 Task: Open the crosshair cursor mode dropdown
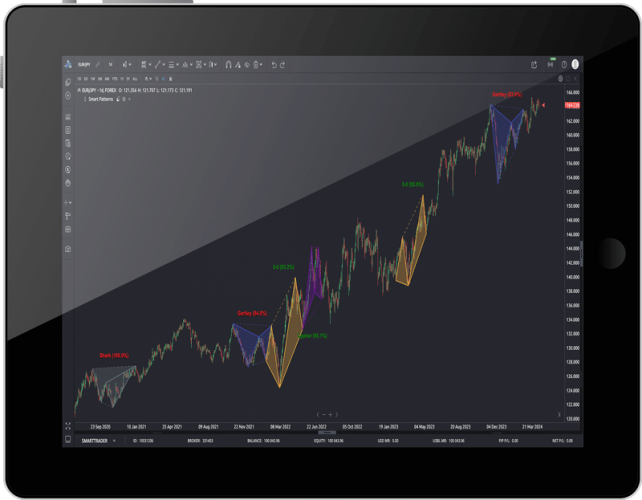coord(68,203)
